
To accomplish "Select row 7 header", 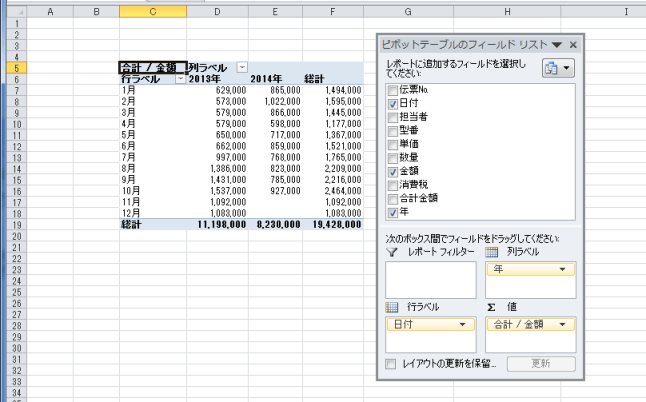I will (10, 89).
